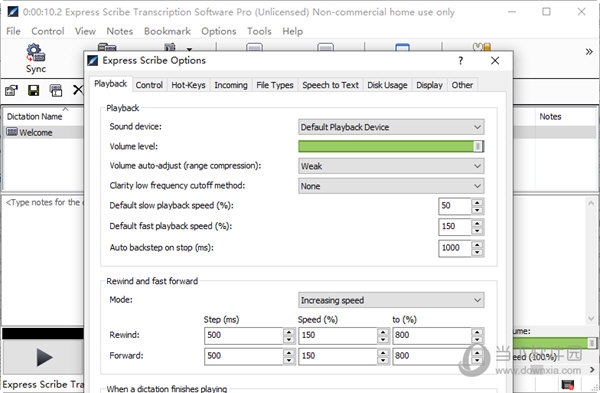Decrease Auto backstep on stop value
The image size is (600, 393).
(477, 253)
